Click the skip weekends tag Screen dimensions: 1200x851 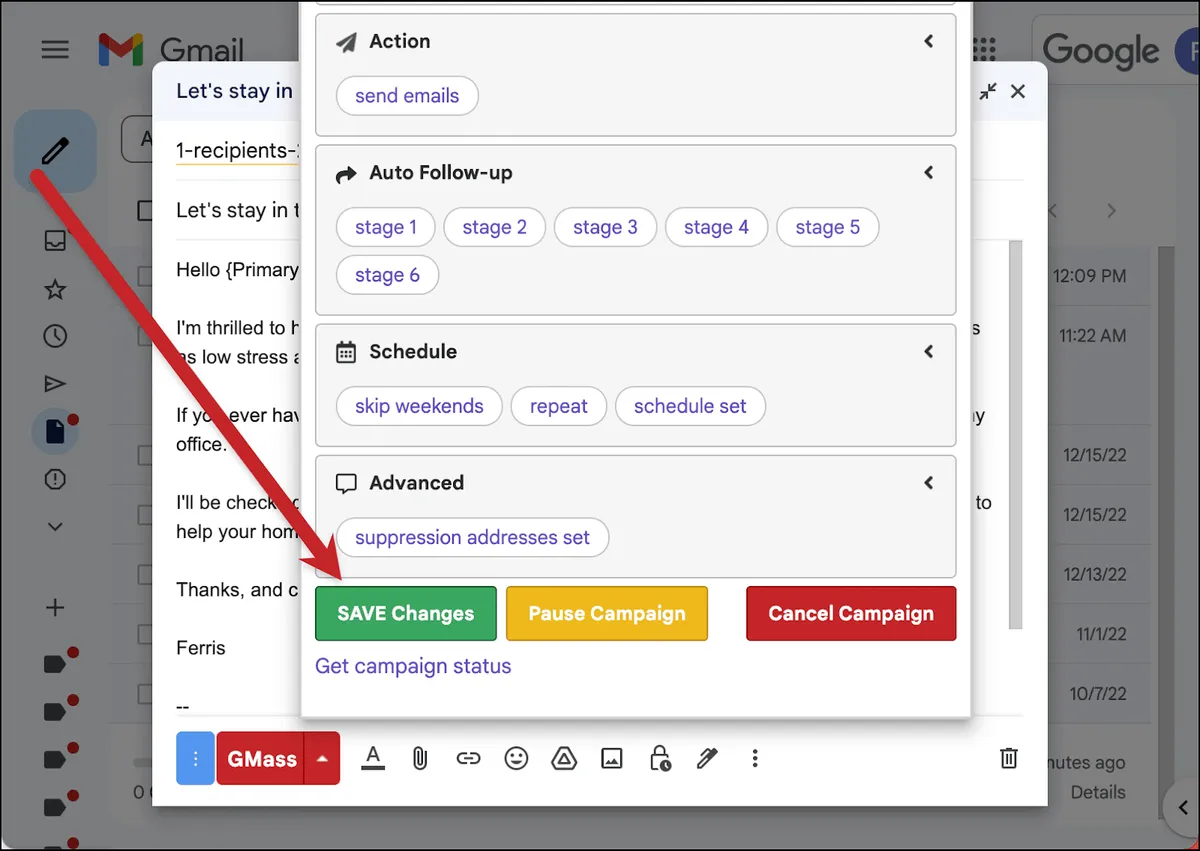coord(419,406)
